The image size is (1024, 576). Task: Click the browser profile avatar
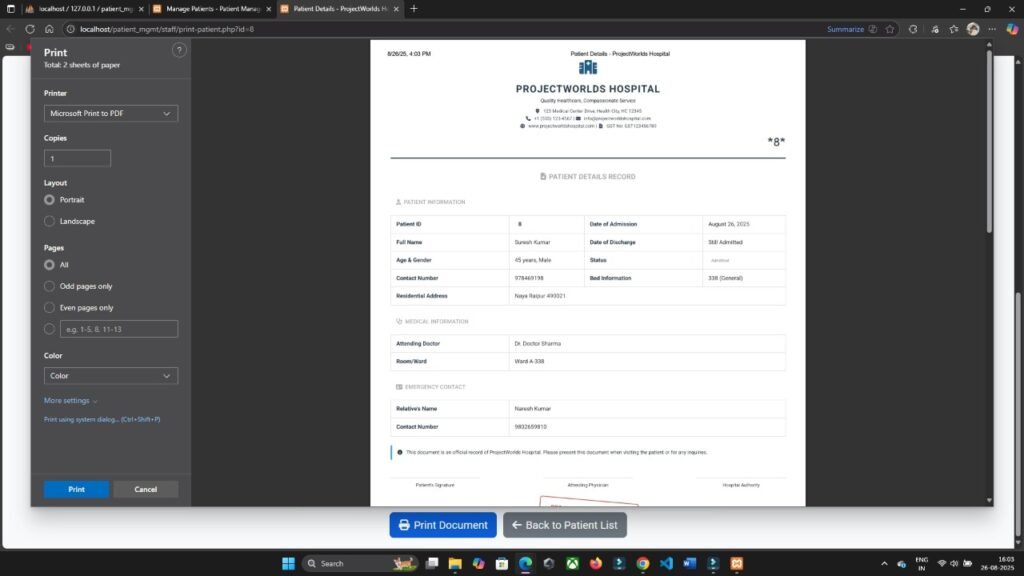click(x=972, y=29)
